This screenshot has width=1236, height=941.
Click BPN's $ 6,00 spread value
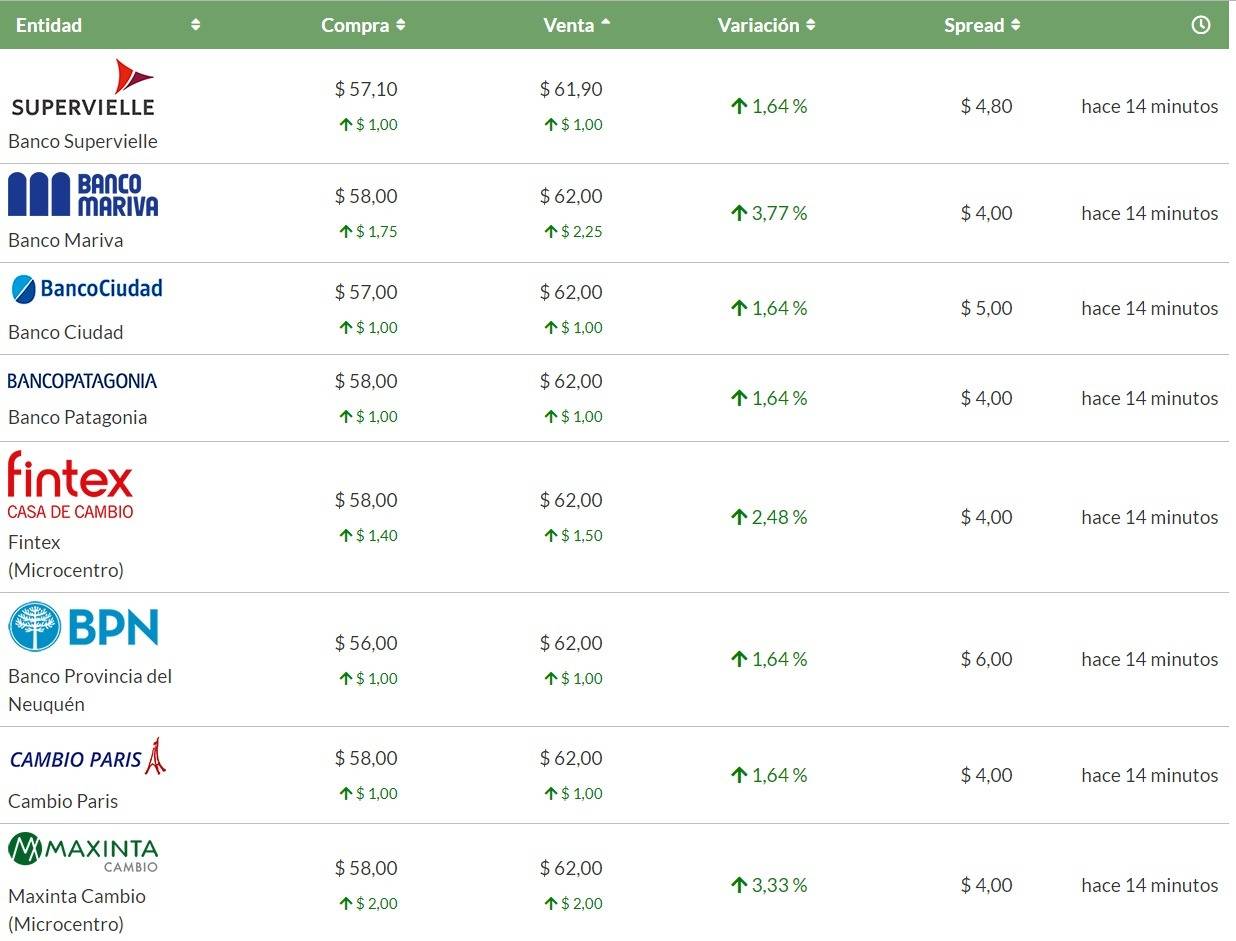[x=986, y=659]
